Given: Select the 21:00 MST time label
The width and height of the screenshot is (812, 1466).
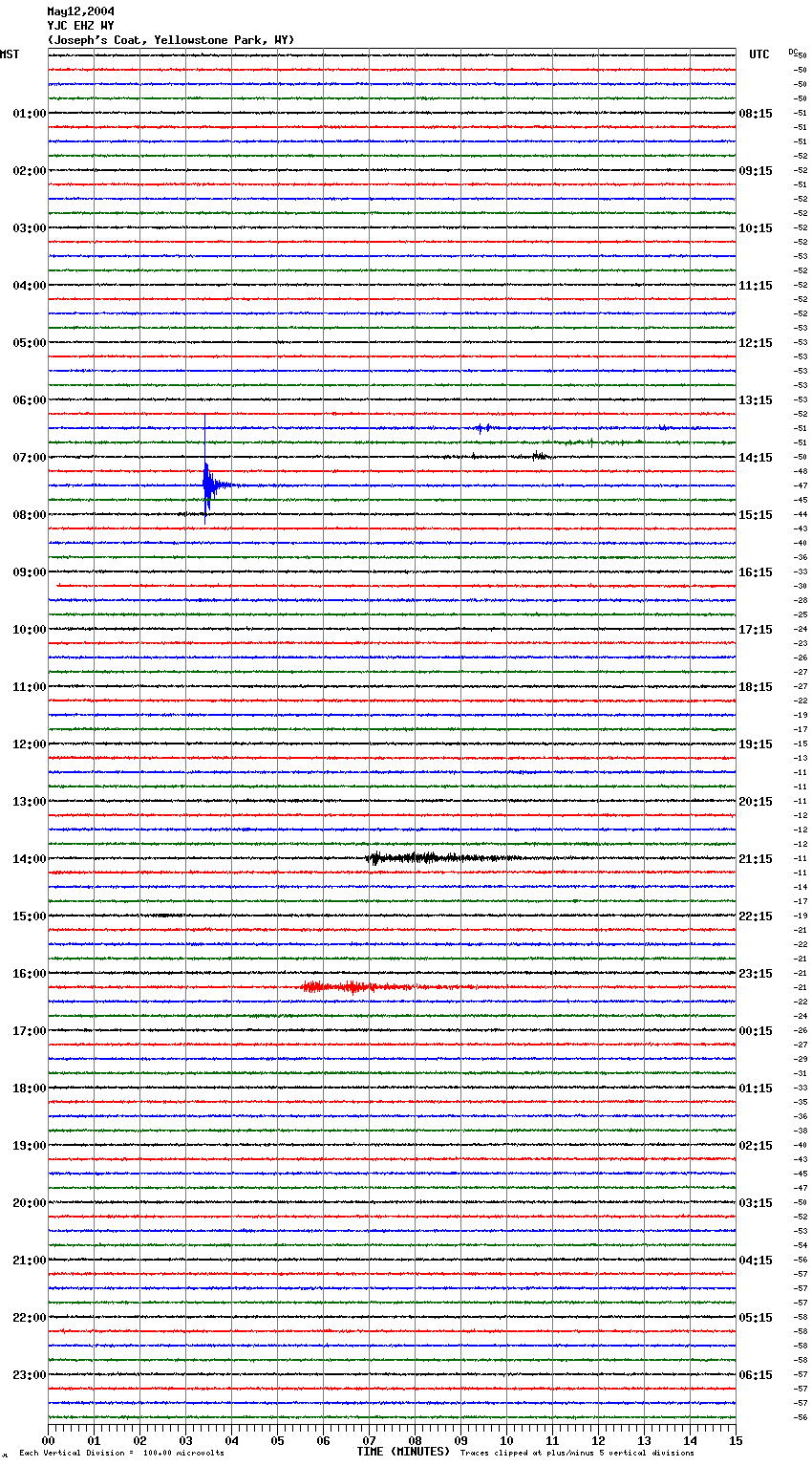Looking at the screenshot, I should coord(29,1261).
